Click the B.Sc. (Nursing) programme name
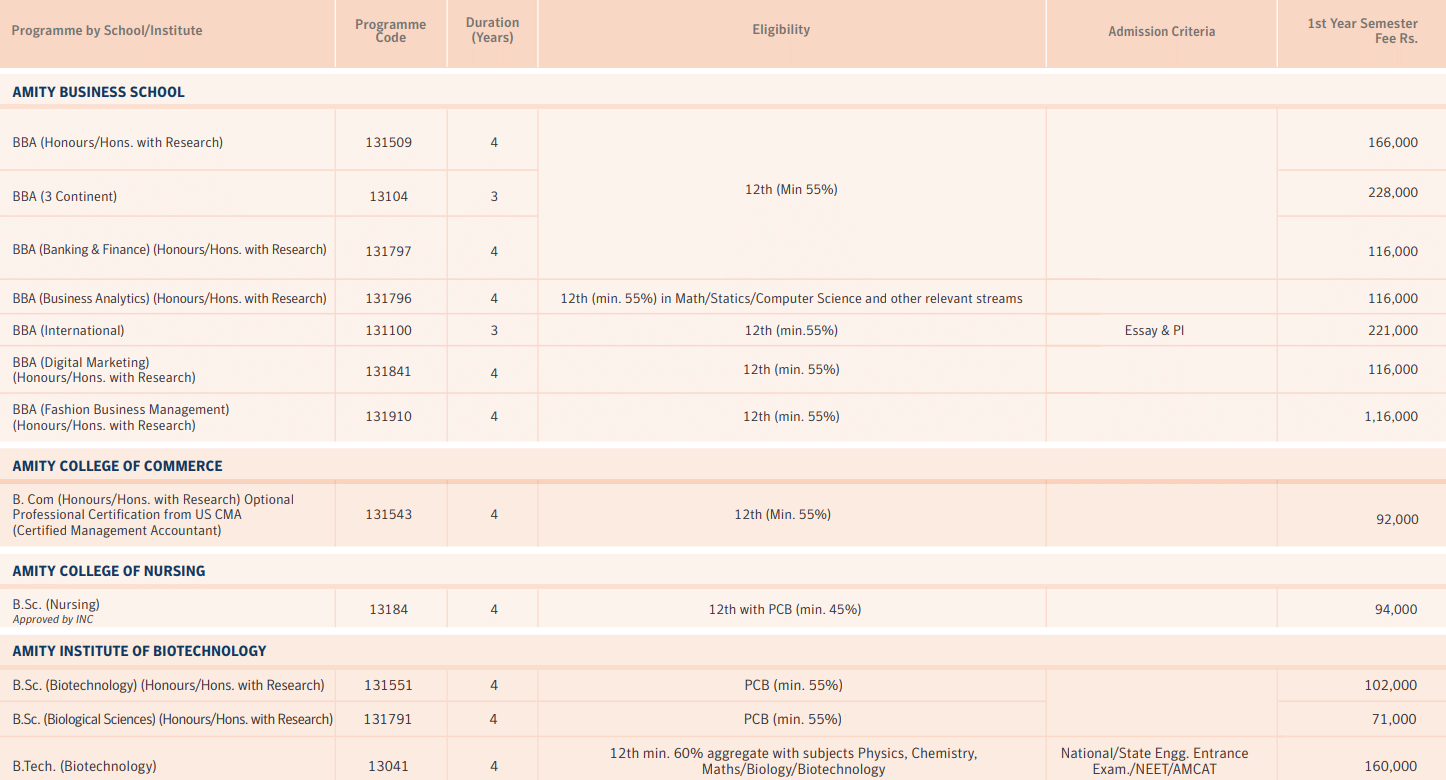 [55, 604]
